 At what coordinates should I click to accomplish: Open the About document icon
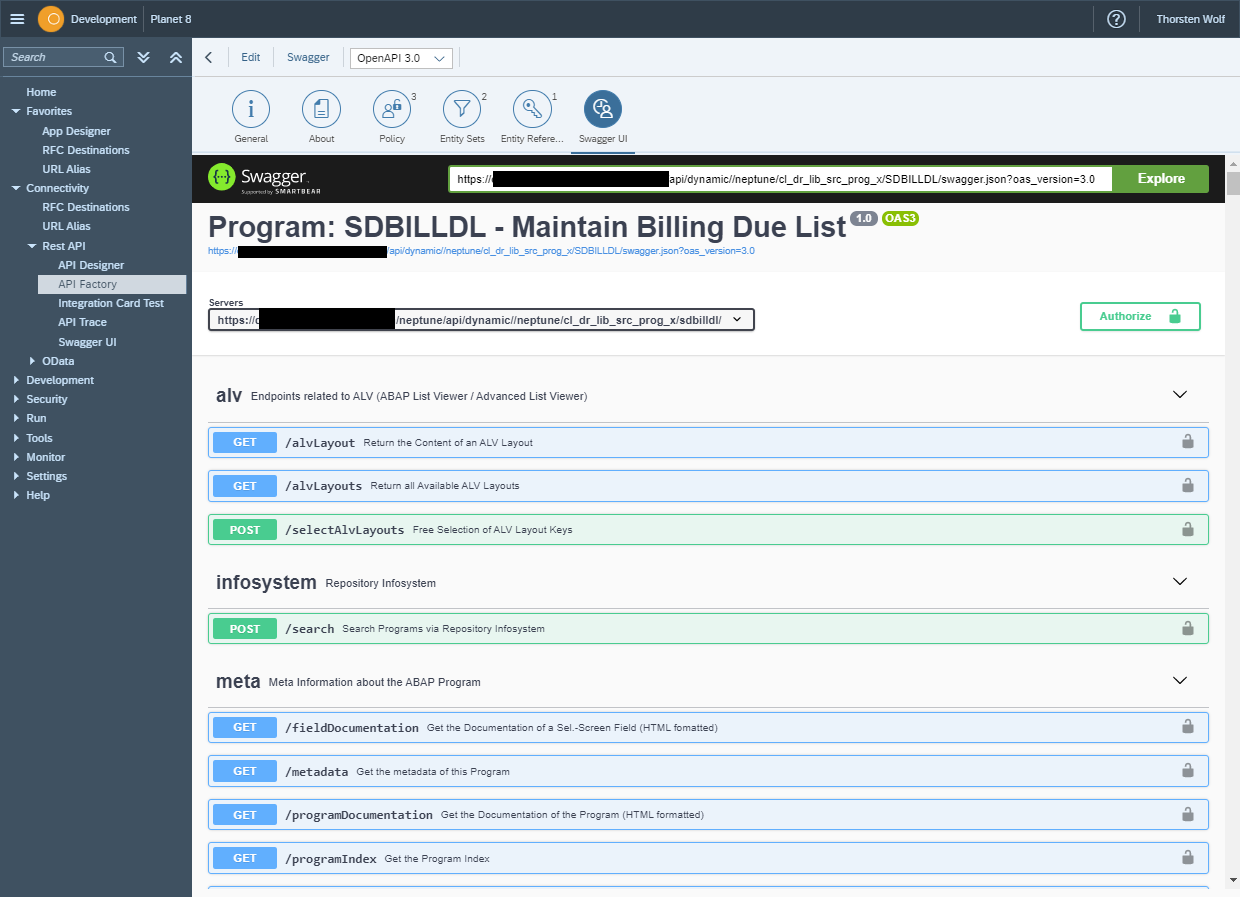pos(321,109)
